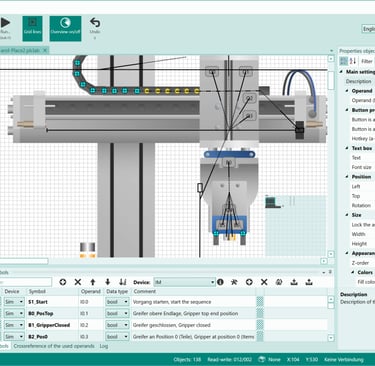Add a device with the plus icon right of Device
Image resolution: width=375 pixels, height=366 pixels.
(x=249, y=282)
